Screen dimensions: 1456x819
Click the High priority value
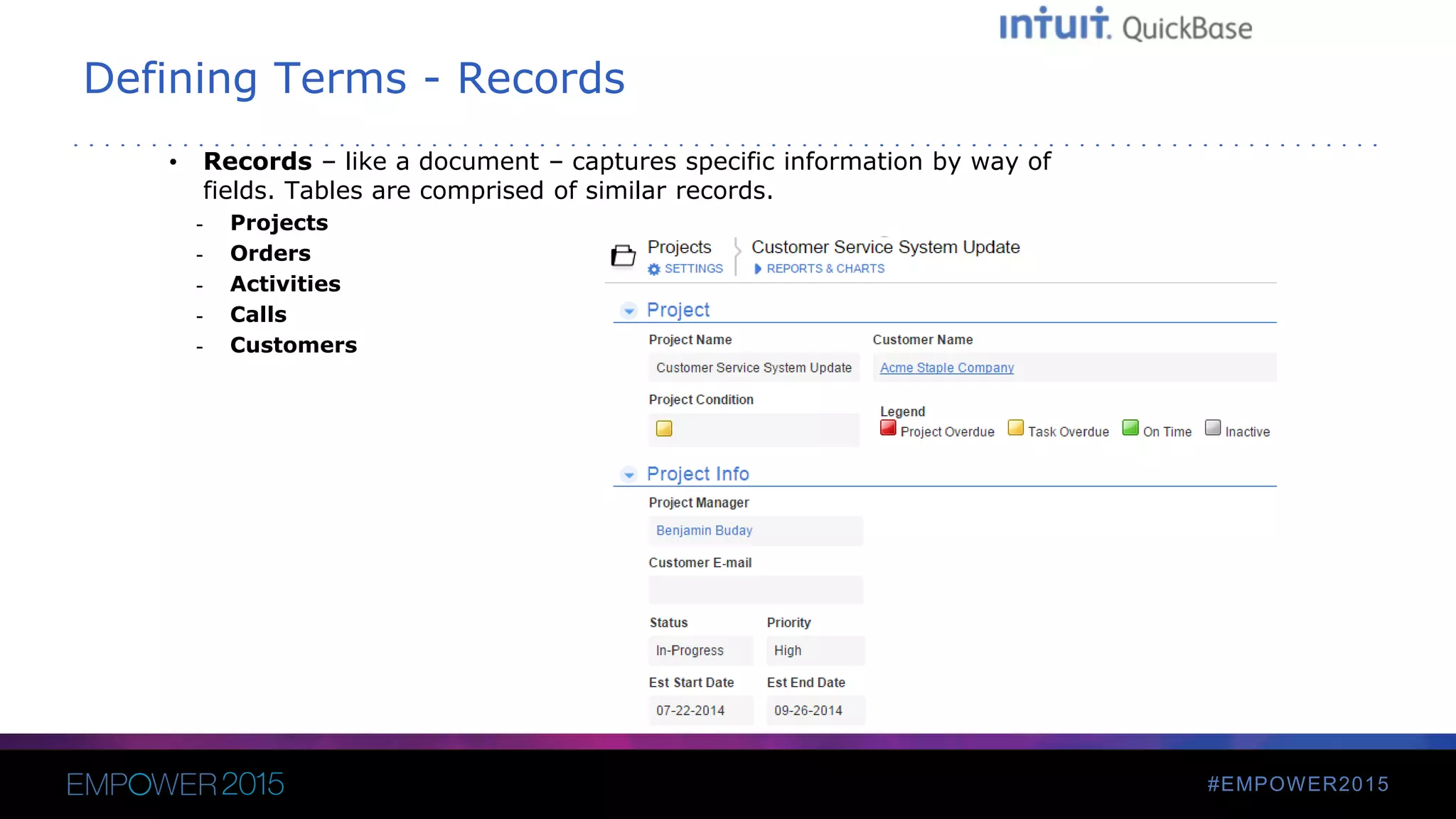point(815,651)
